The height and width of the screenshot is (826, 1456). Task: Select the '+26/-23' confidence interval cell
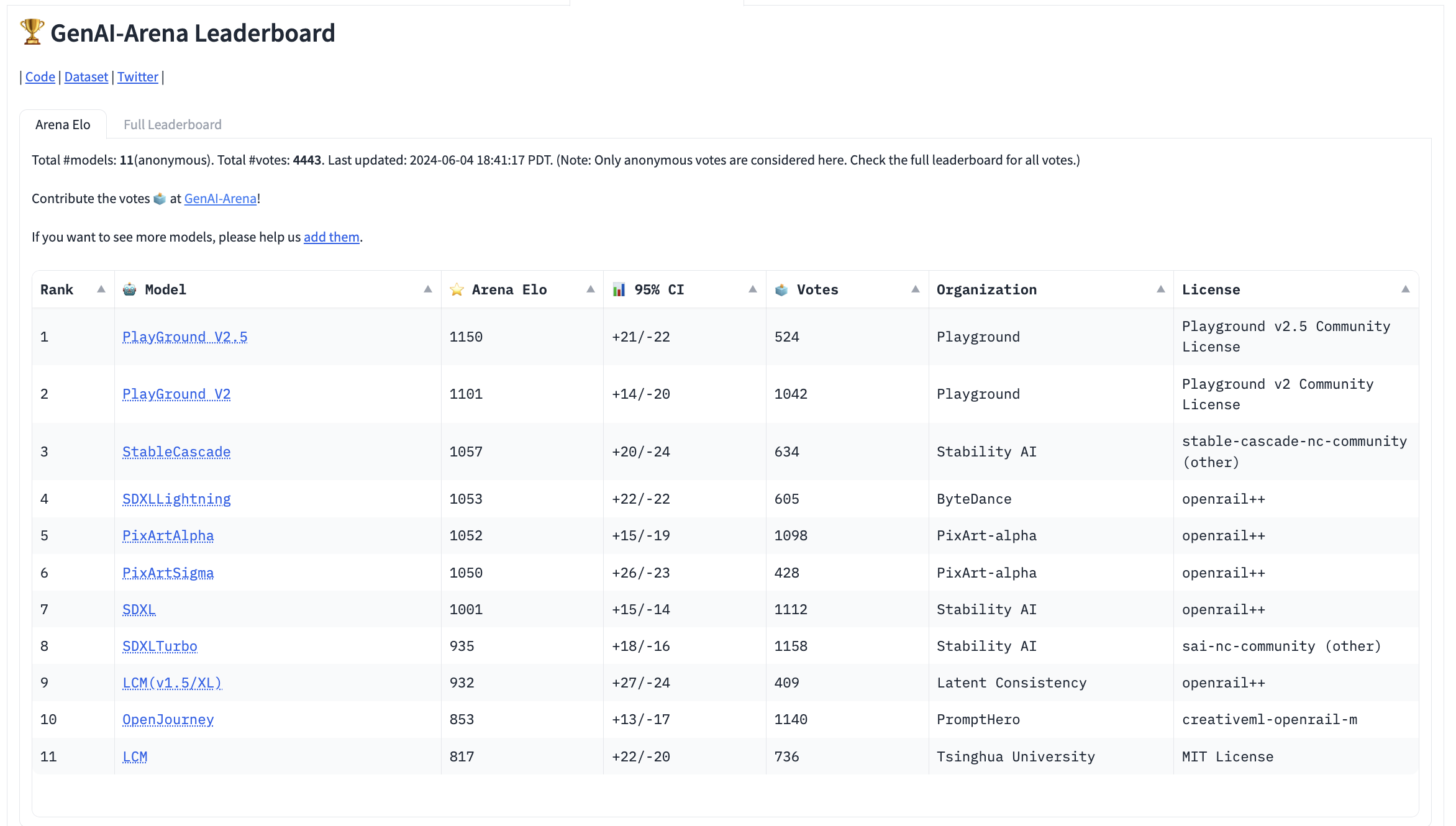pyautogui.click(x=685, y=573)
